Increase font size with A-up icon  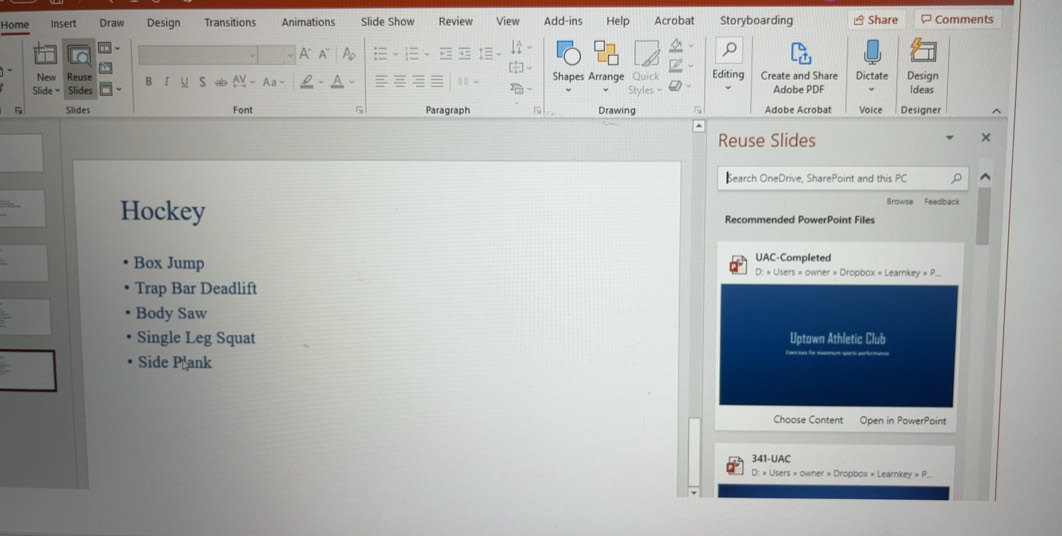point(305,54)
